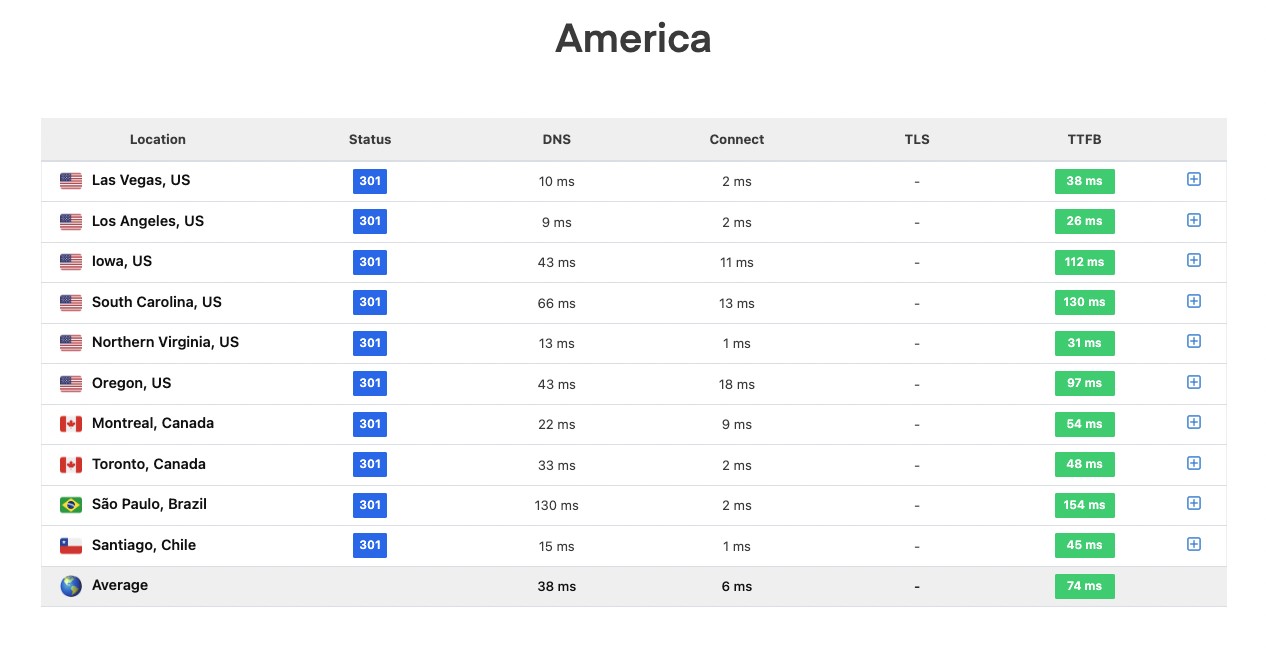This screenshot has height=648, width=1266.
Task: Click the São Paulo 154 ms TTFB badge
Action: (1084, 505)
